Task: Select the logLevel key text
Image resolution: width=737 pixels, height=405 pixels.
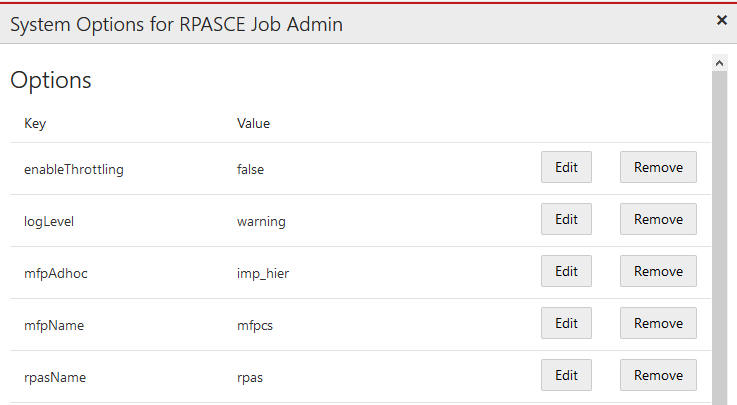Action: click(49, 221)
